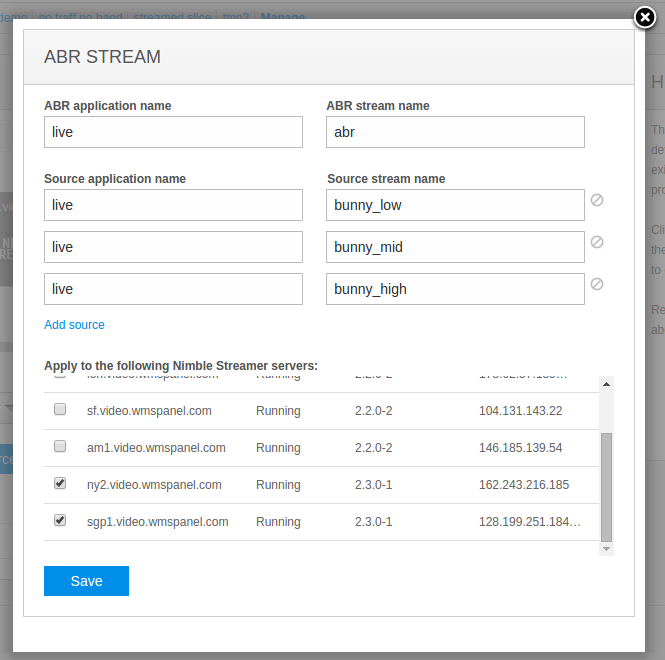Screen dimensions: 665x660
Task: Delete the bunny_mid source entry
Action: pos(597,242)
